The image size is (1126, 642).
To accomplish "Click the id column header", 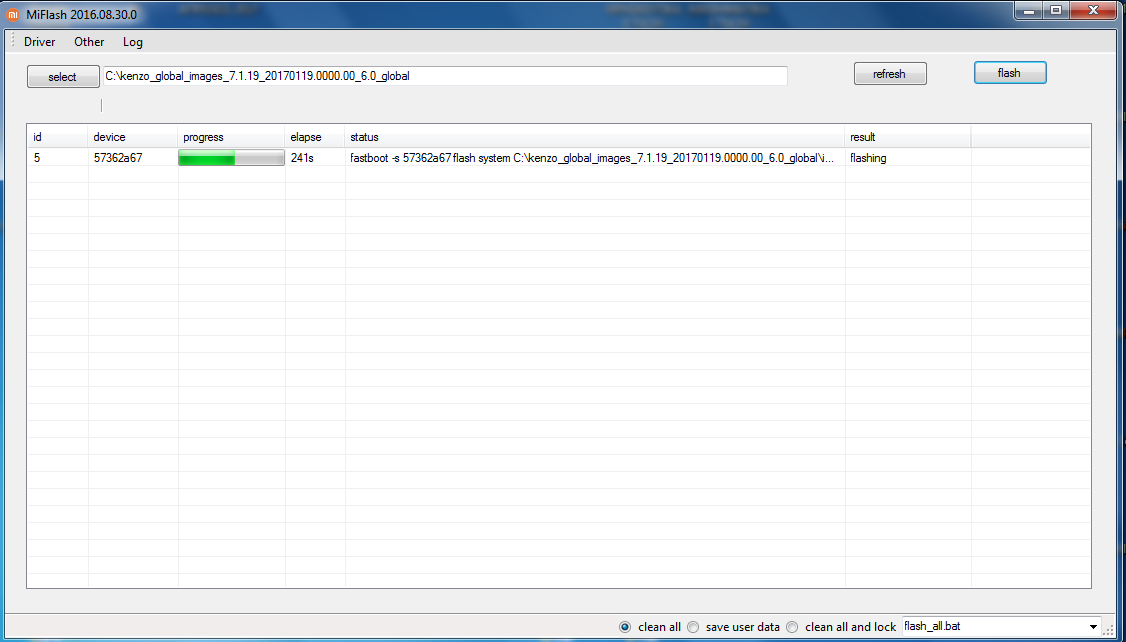I will (x=57, y=136).
